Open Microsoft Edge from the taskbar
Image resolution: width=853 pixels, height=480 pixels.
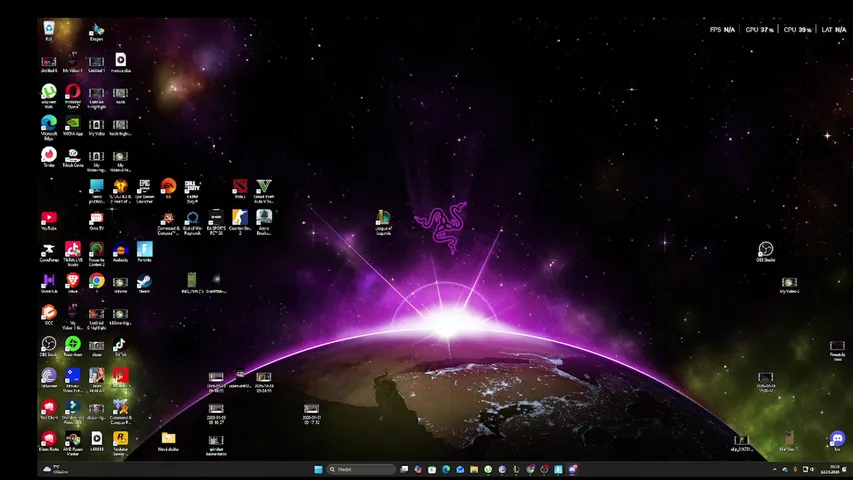(x=446, y=470)
